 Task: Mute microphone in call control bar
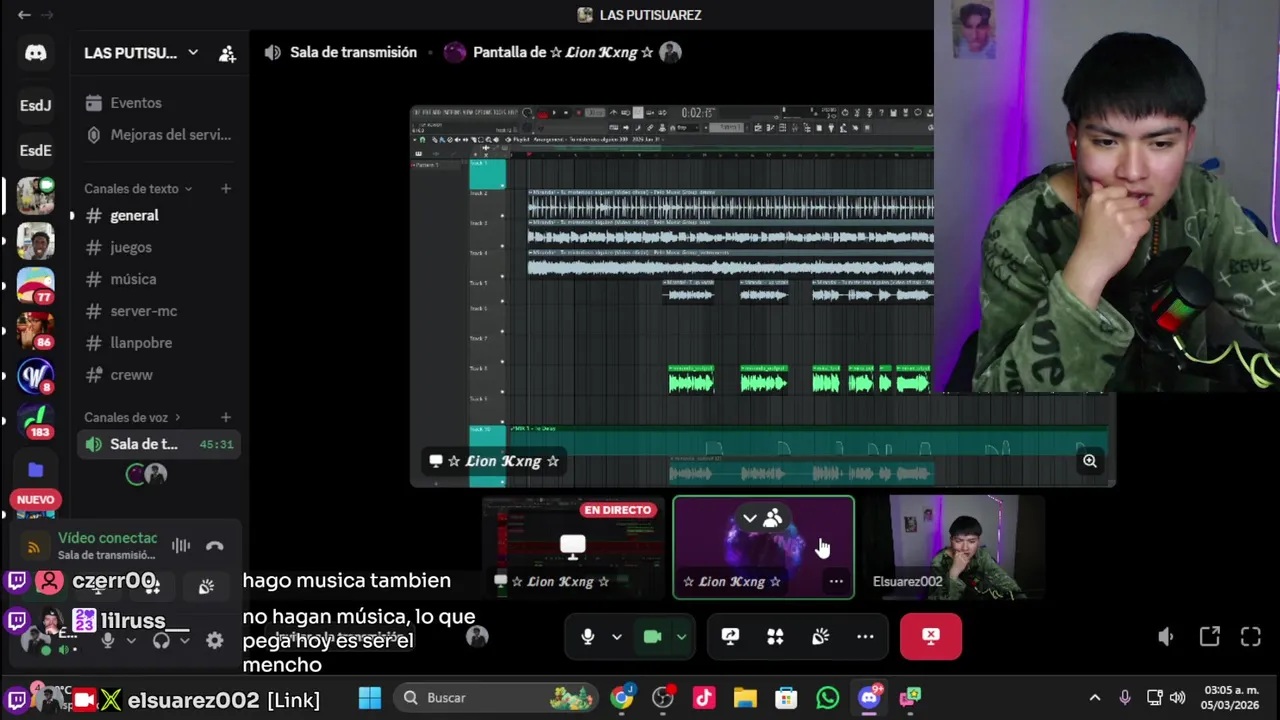click(588, 636)
